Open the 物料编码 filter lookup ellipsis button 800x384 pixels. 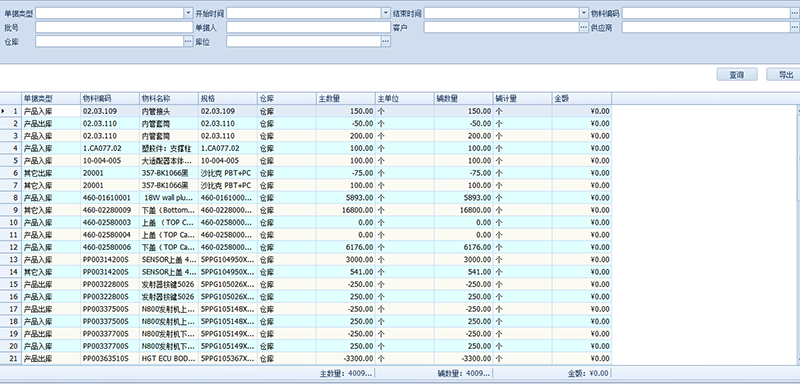pos(795,13)
